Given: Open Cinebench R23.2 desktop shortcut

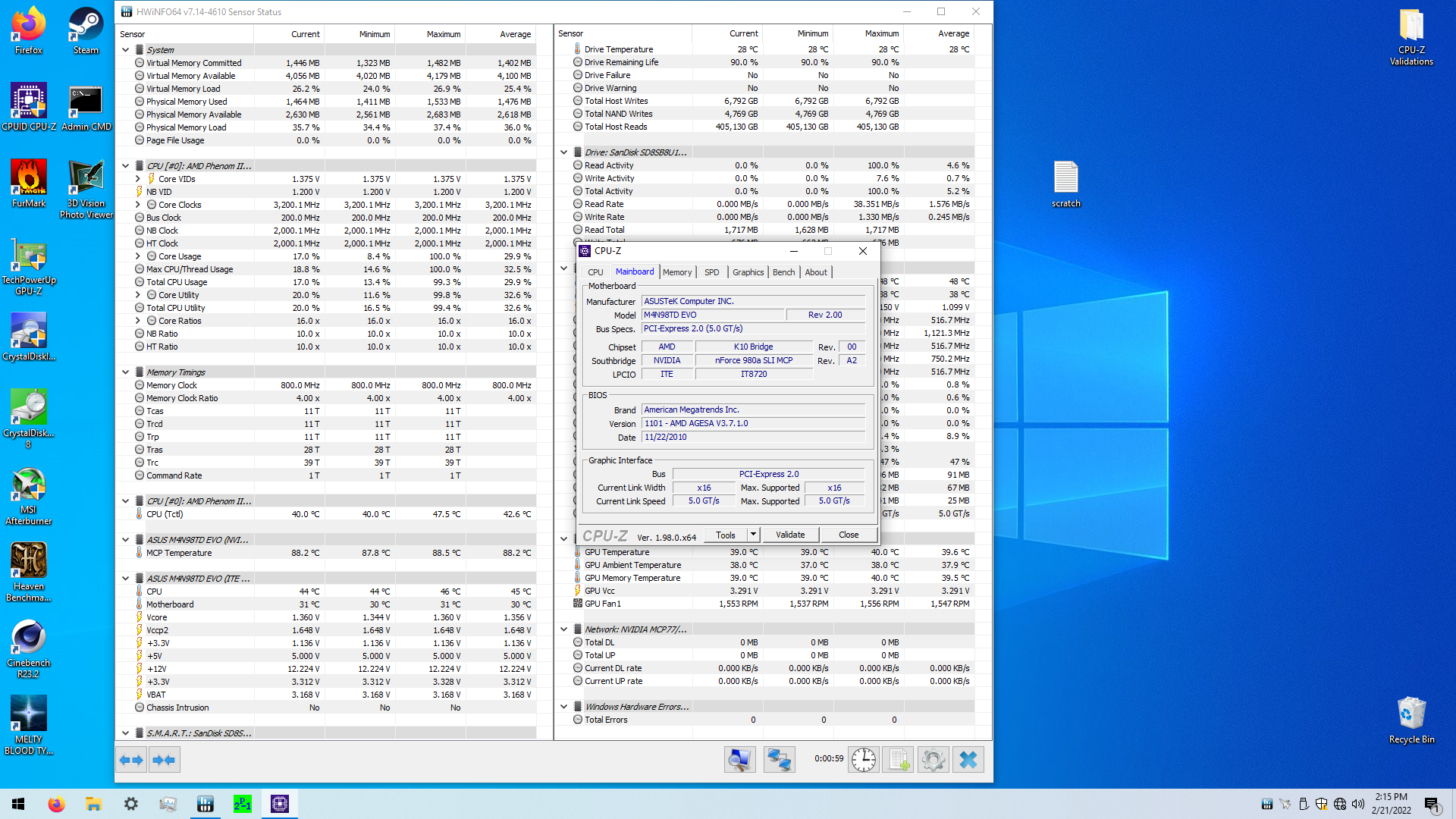Looking at the screenshot, I should coord(29,648).
